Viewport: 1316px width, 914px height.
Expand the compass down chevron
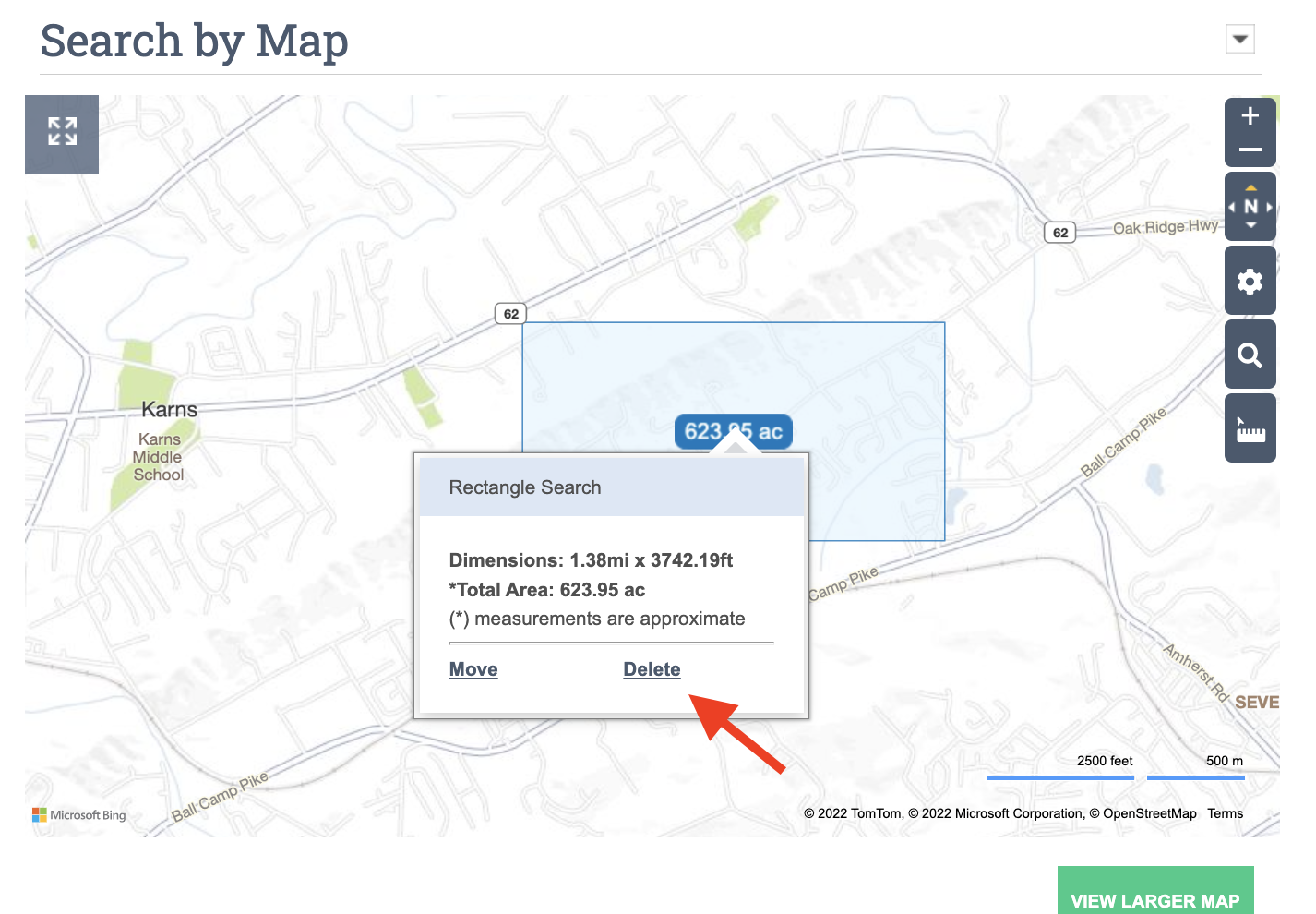click(1250, 224)
